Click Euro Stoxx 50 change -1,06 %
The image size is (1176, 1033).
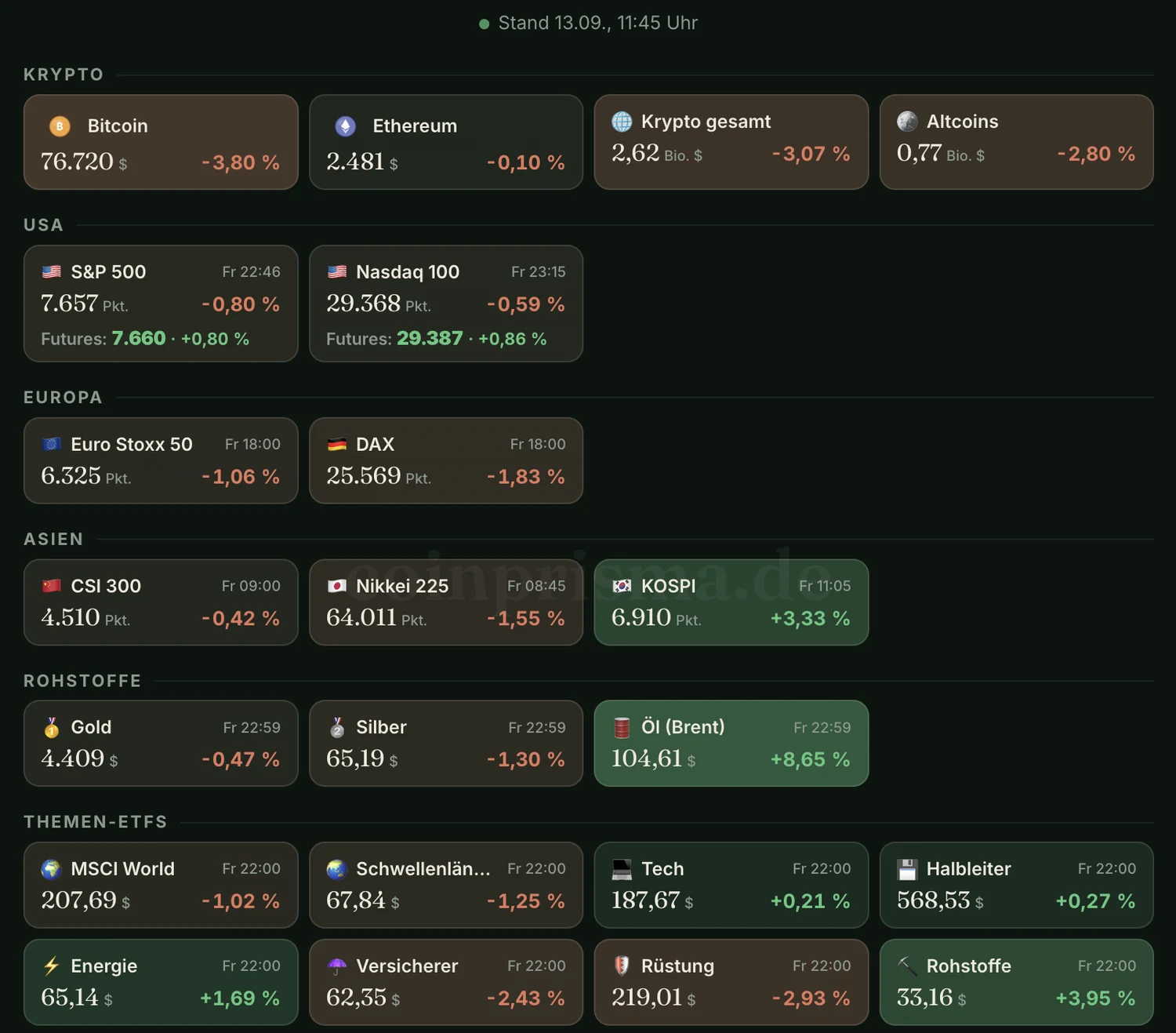tap(241, 477)
